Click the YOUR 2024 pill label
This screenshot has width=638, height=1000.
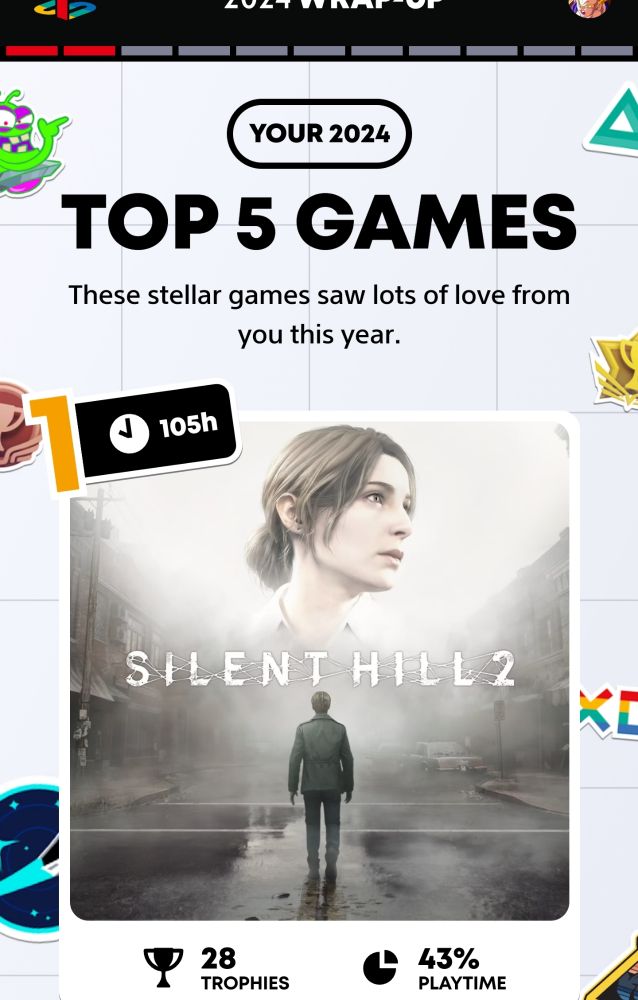319,134
